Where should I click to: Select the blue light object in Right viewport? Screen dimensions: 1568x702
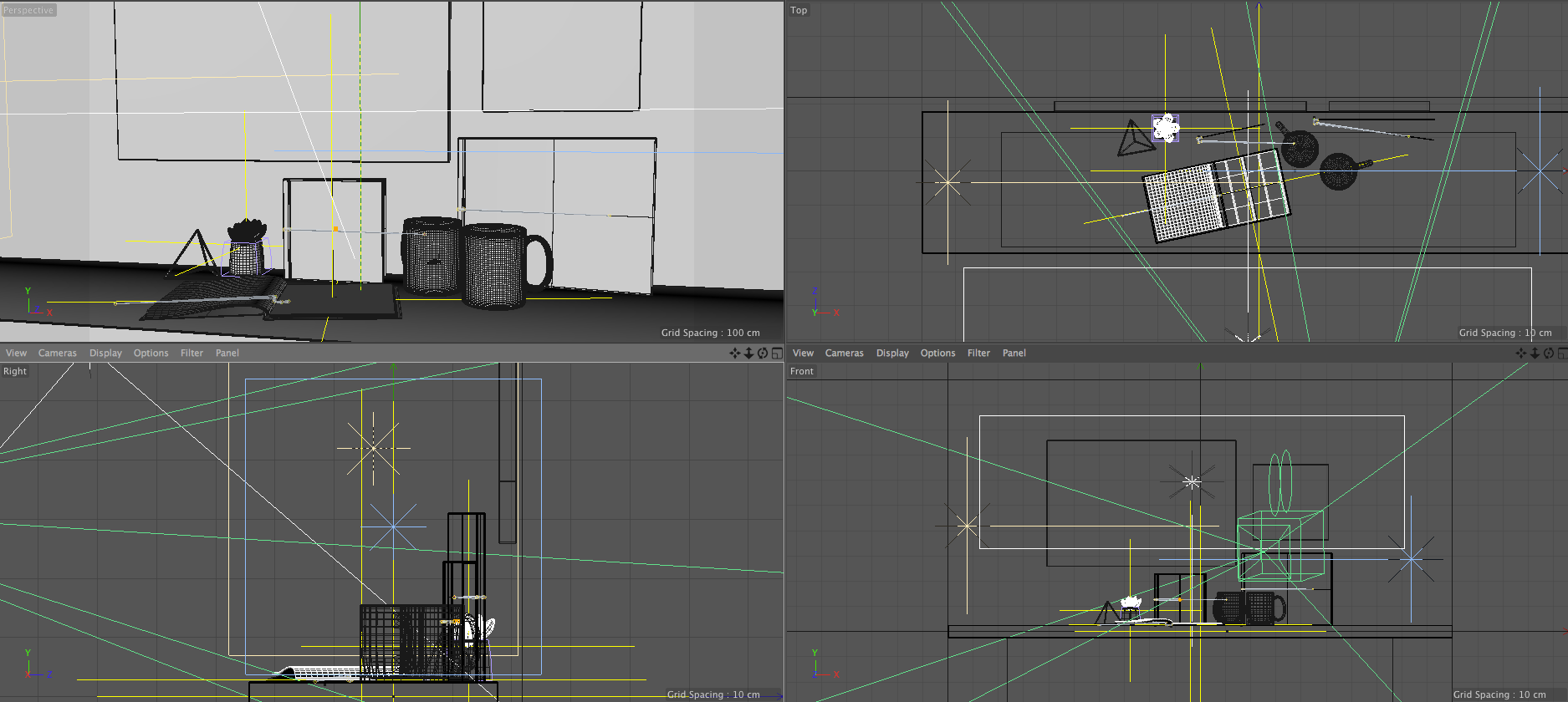(393, 526)
